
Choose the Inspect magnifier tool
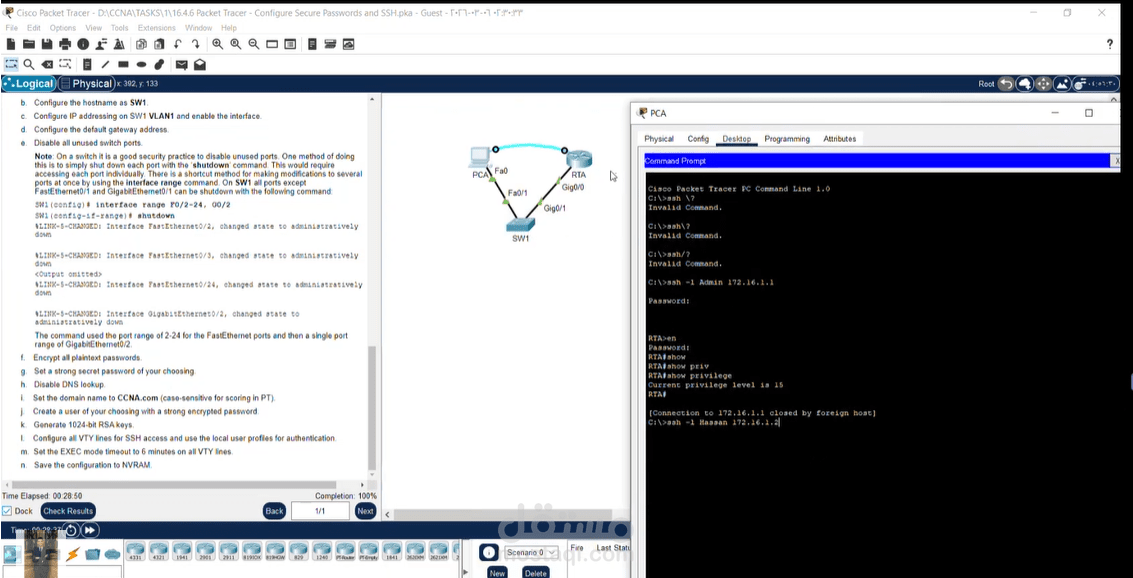(x=29, y=64)
